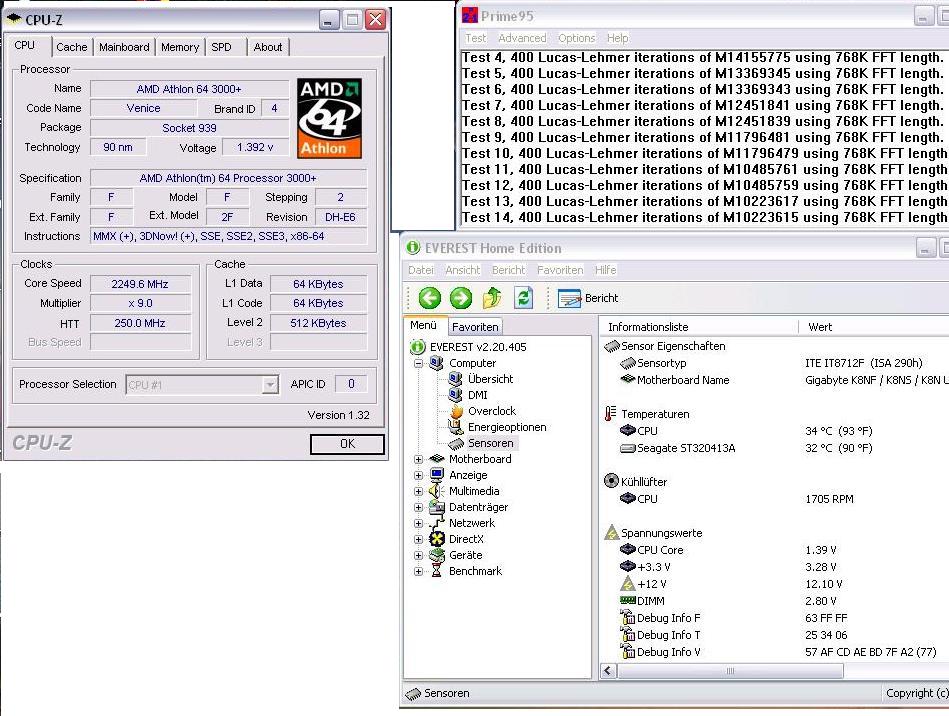The width and height of the screenshot is (949, 716).
Task: Open the EVEREST Ansicht menu
Action: coord(462,270)
